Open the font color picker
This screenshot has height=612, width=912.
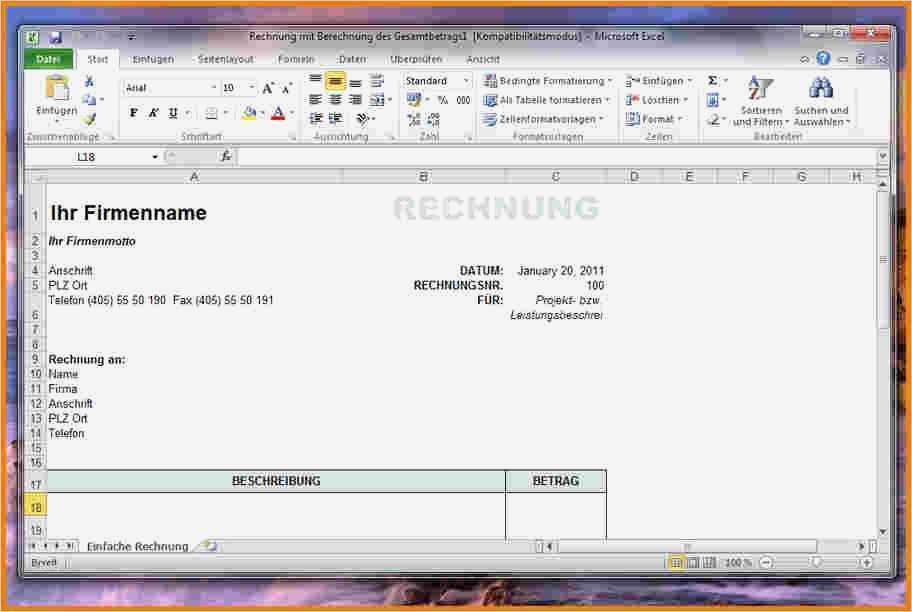coord(281,112)
